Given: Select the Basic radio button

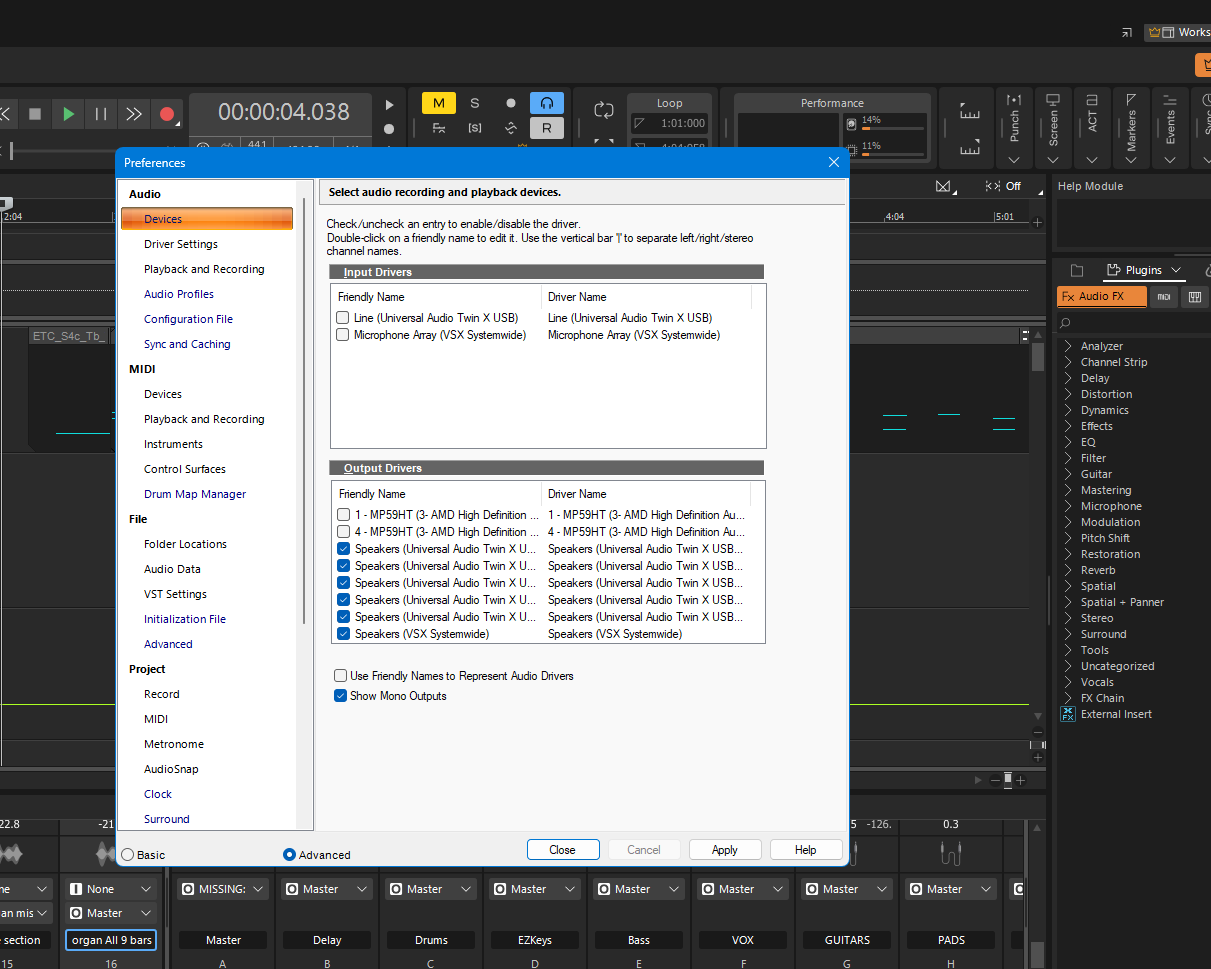Looking at the screenshot, I should pos(128,855).
